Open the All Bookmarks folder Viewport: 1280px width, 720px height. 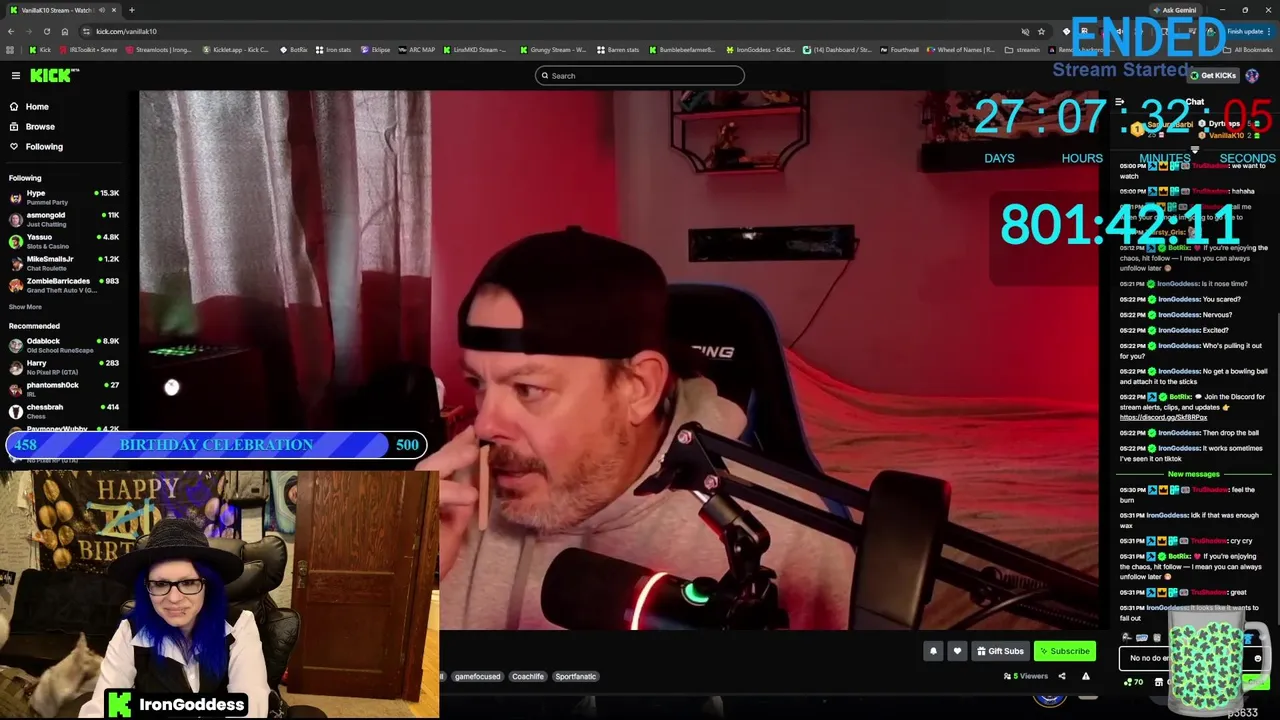tap(1248, 50)
